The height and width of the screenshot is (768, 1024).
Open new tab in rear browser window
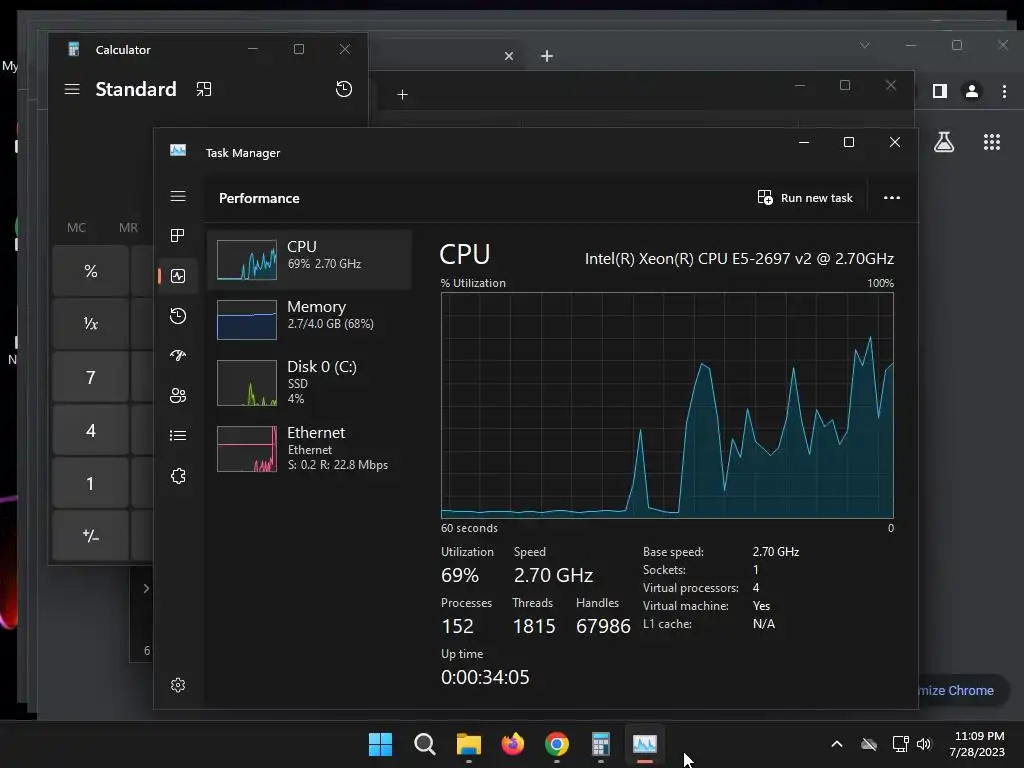pyautogui.click(x=547, y=56)
